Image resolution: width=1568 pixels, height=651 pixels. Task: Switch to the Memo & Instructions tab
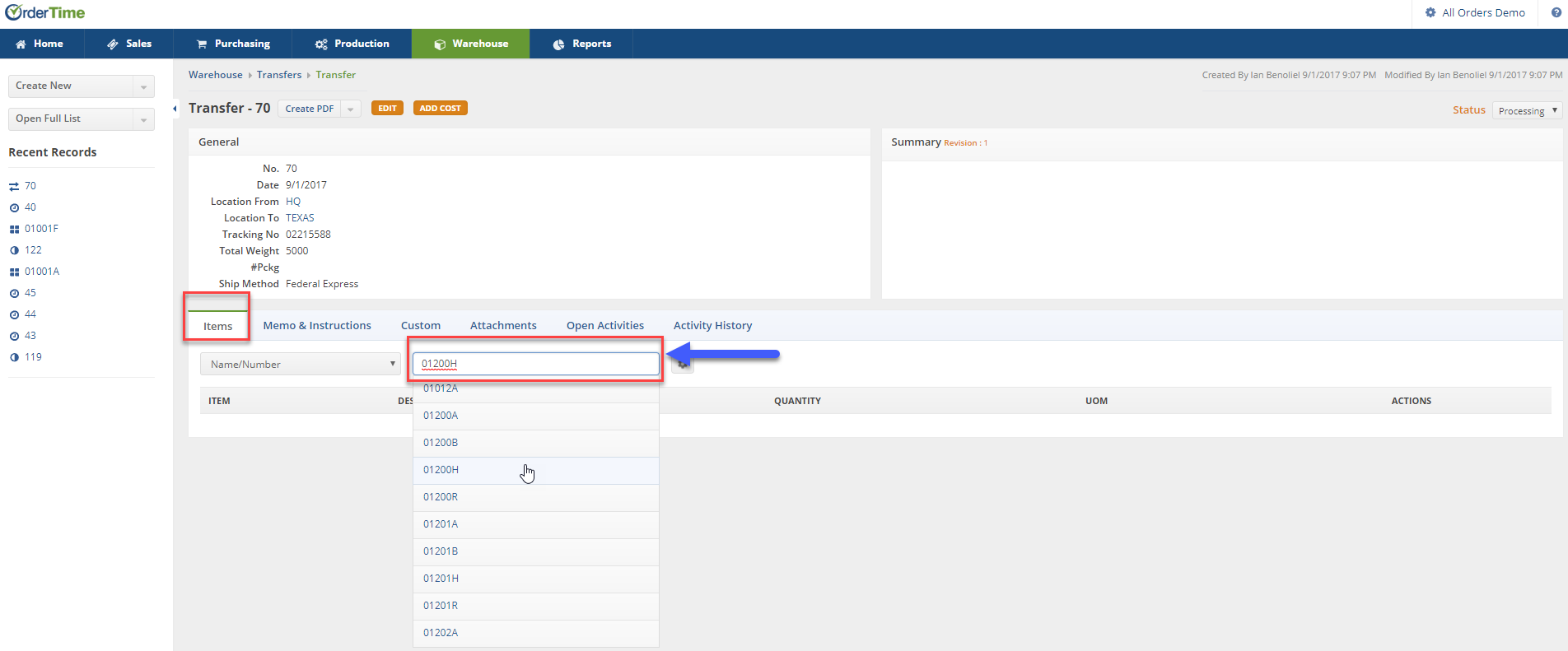pos(317,326)
